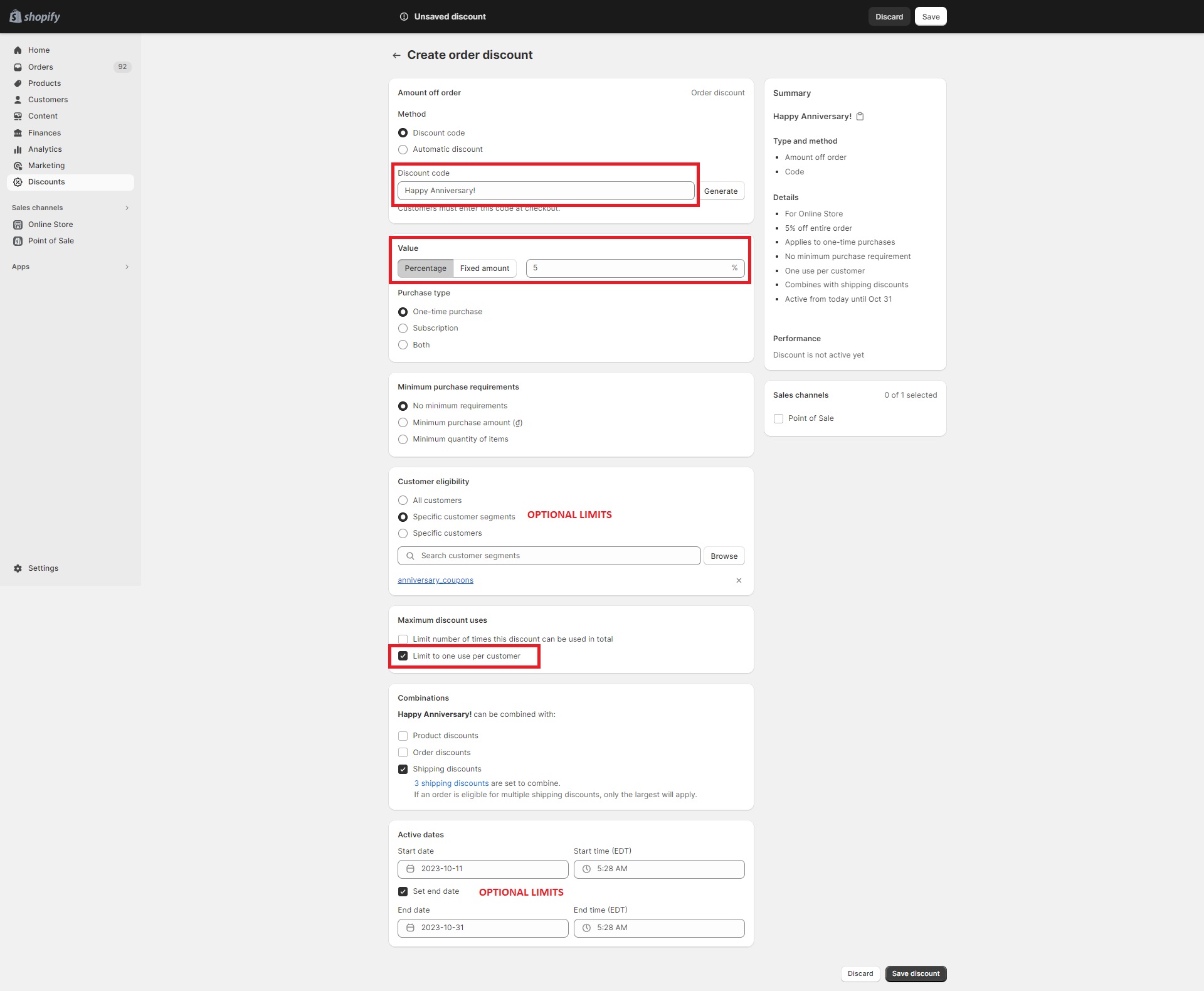Uncheck Limit to one use per customer
Screen dimensions: 1204x991
403,656
